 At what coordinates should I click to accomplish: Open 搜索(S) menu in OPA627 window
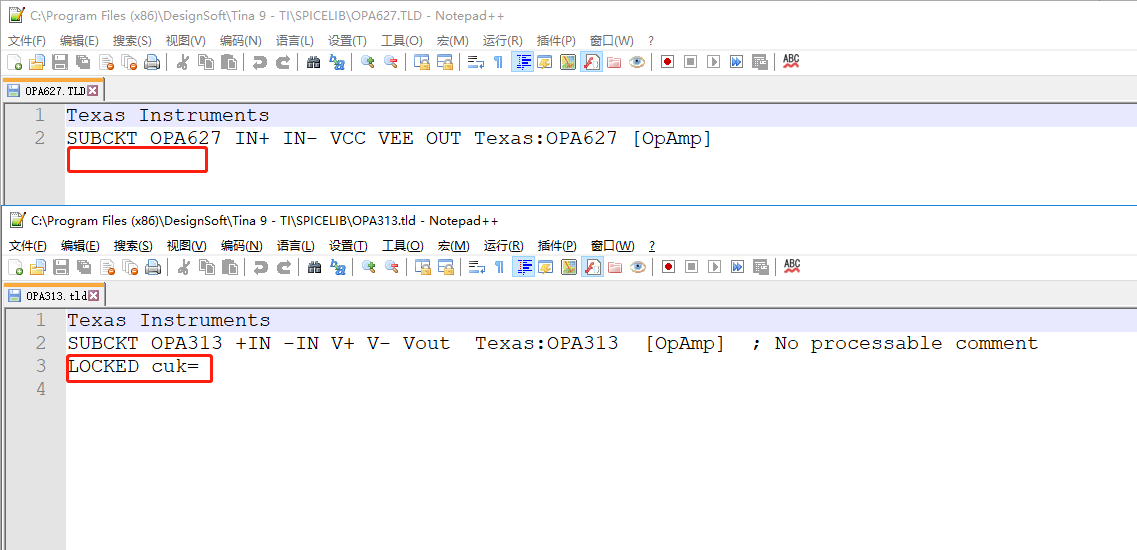[132, 41]
